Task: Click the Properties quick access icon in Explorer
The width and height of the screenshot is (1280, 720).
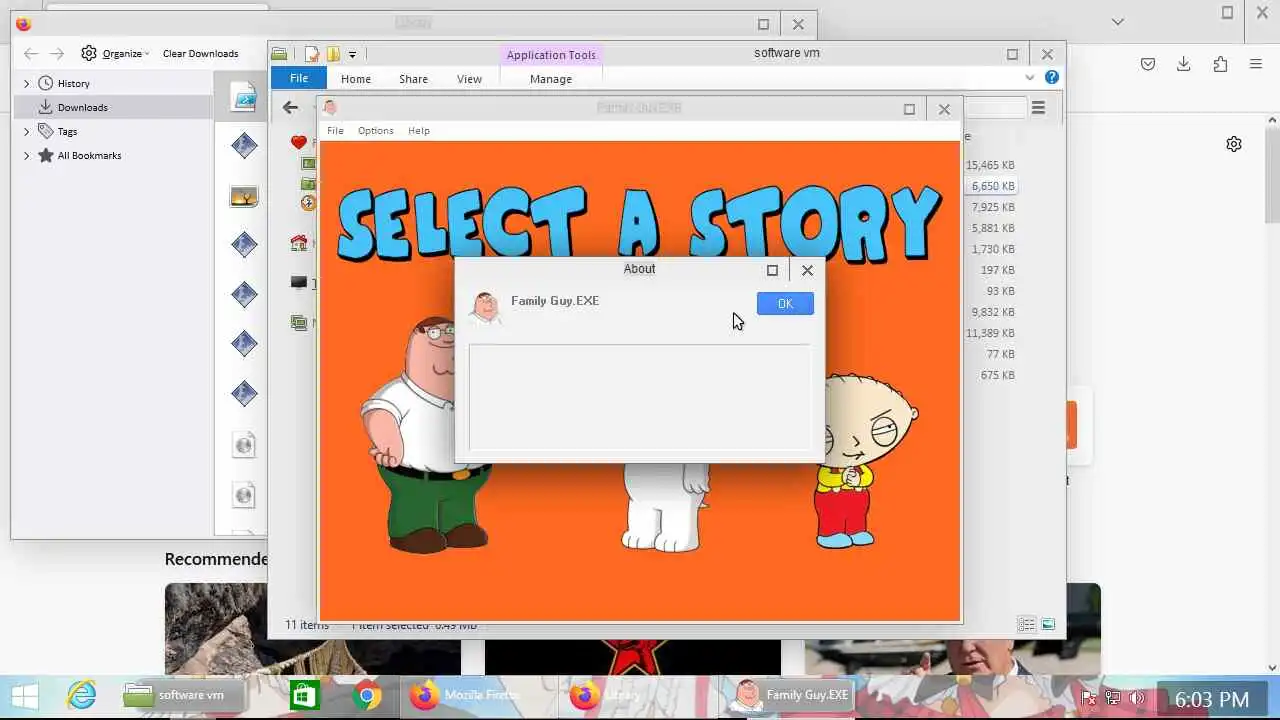Action: pyautogui.click(x=313, y=54)
